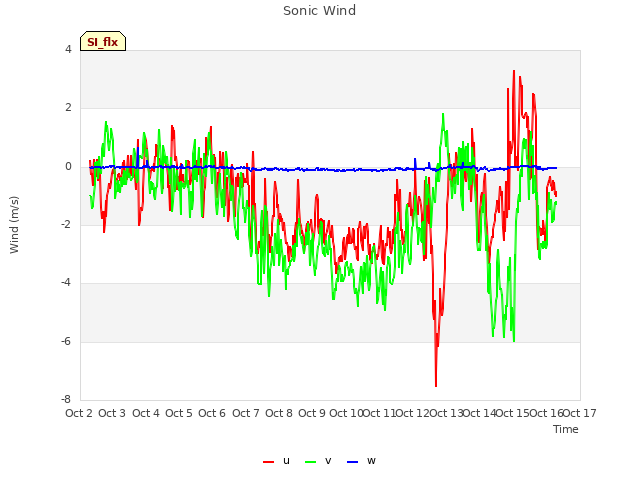Click the Time axis title

566,429
